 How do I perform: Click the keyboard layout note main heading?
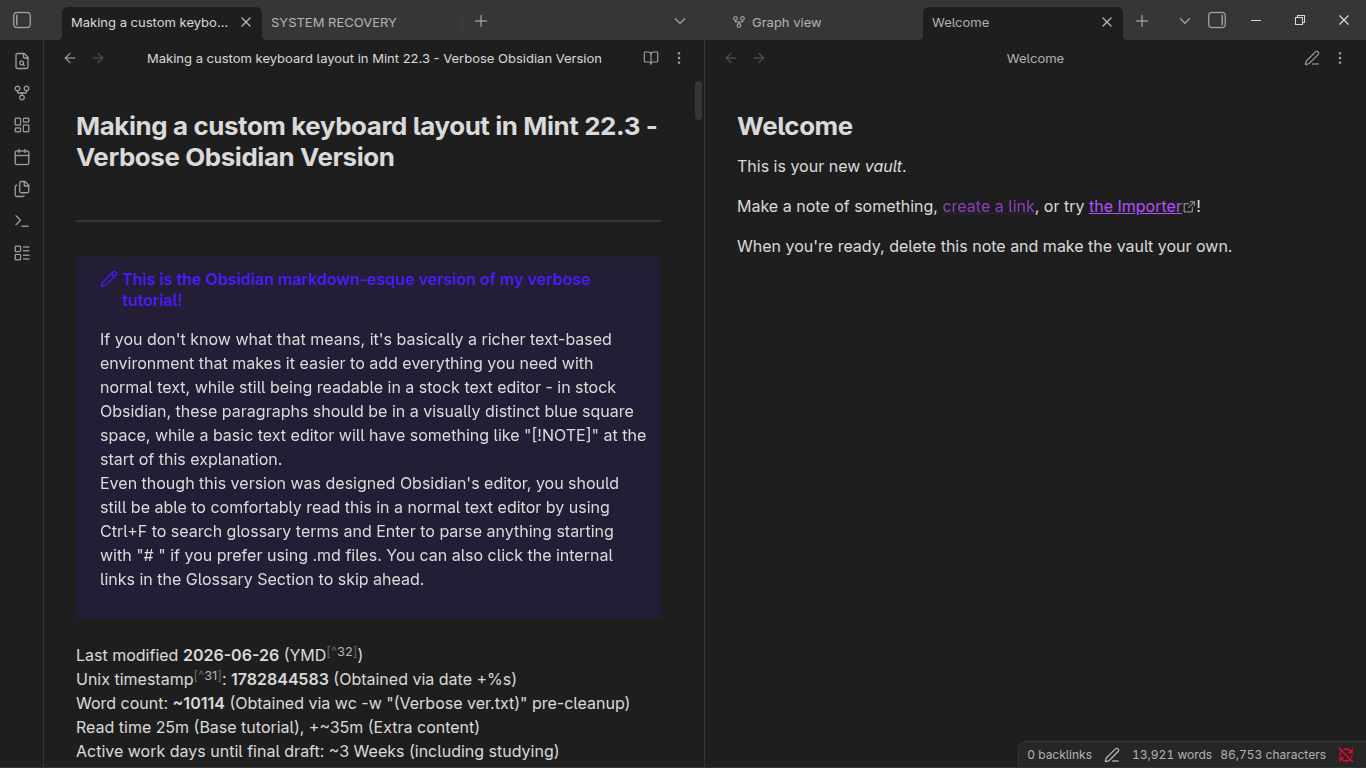pyautogui.click(x=367, y=142)
